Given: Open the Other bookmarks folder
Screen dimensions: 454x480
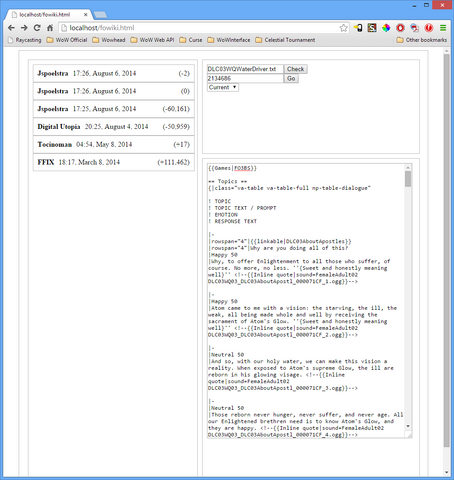Looking at the screenshot, I should pos(422,40).
